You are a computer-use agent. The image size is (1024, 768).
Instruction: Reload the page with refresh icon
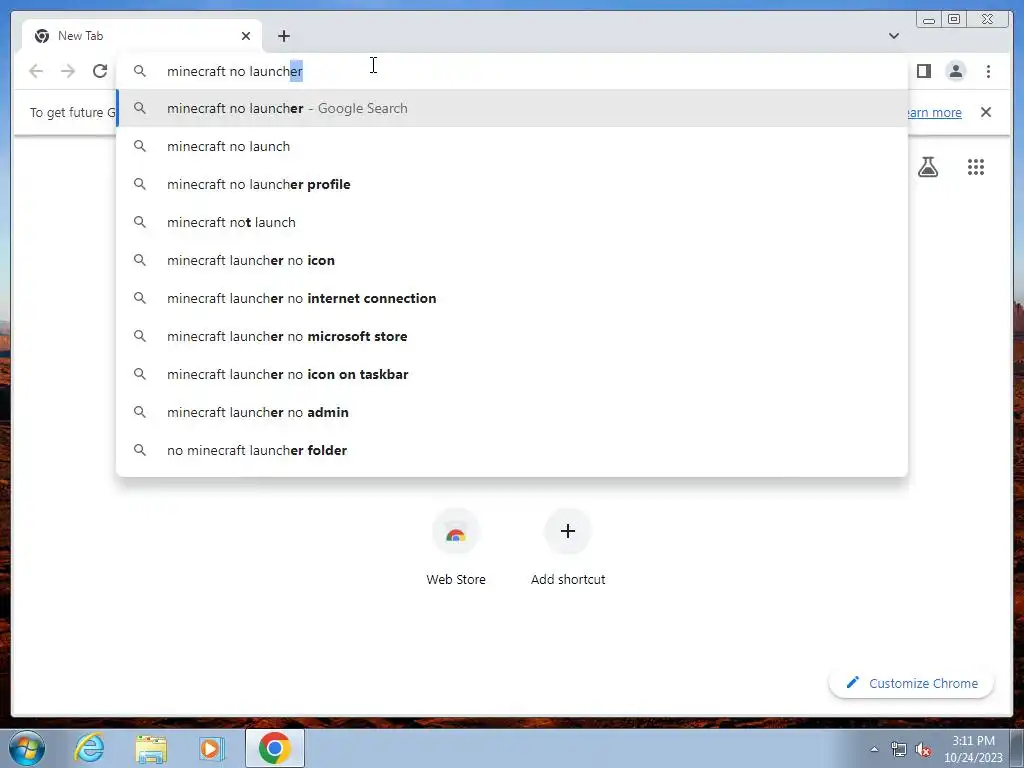tap(100, 71)
